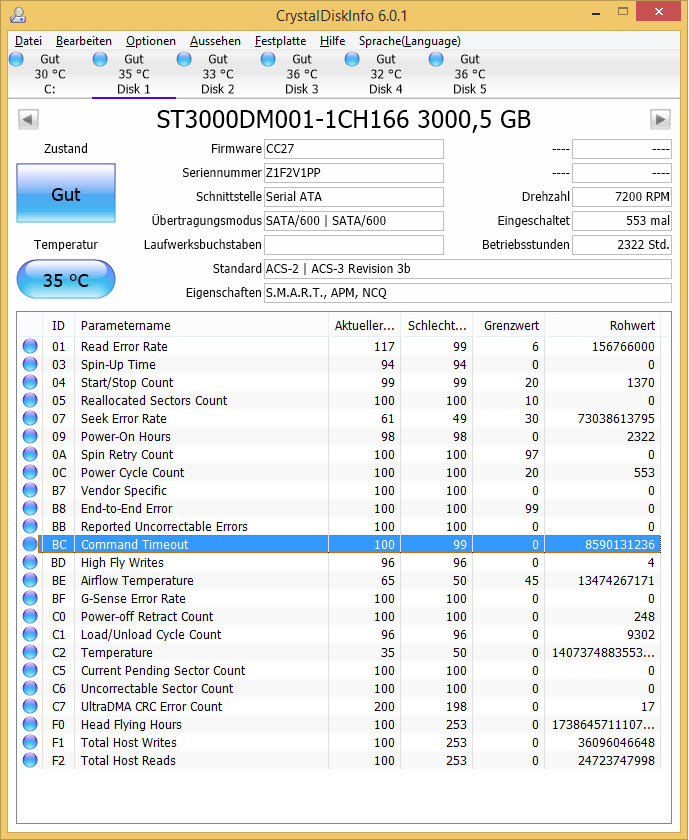
Task: Open the Festplatte menu
Action: [280, 41]
